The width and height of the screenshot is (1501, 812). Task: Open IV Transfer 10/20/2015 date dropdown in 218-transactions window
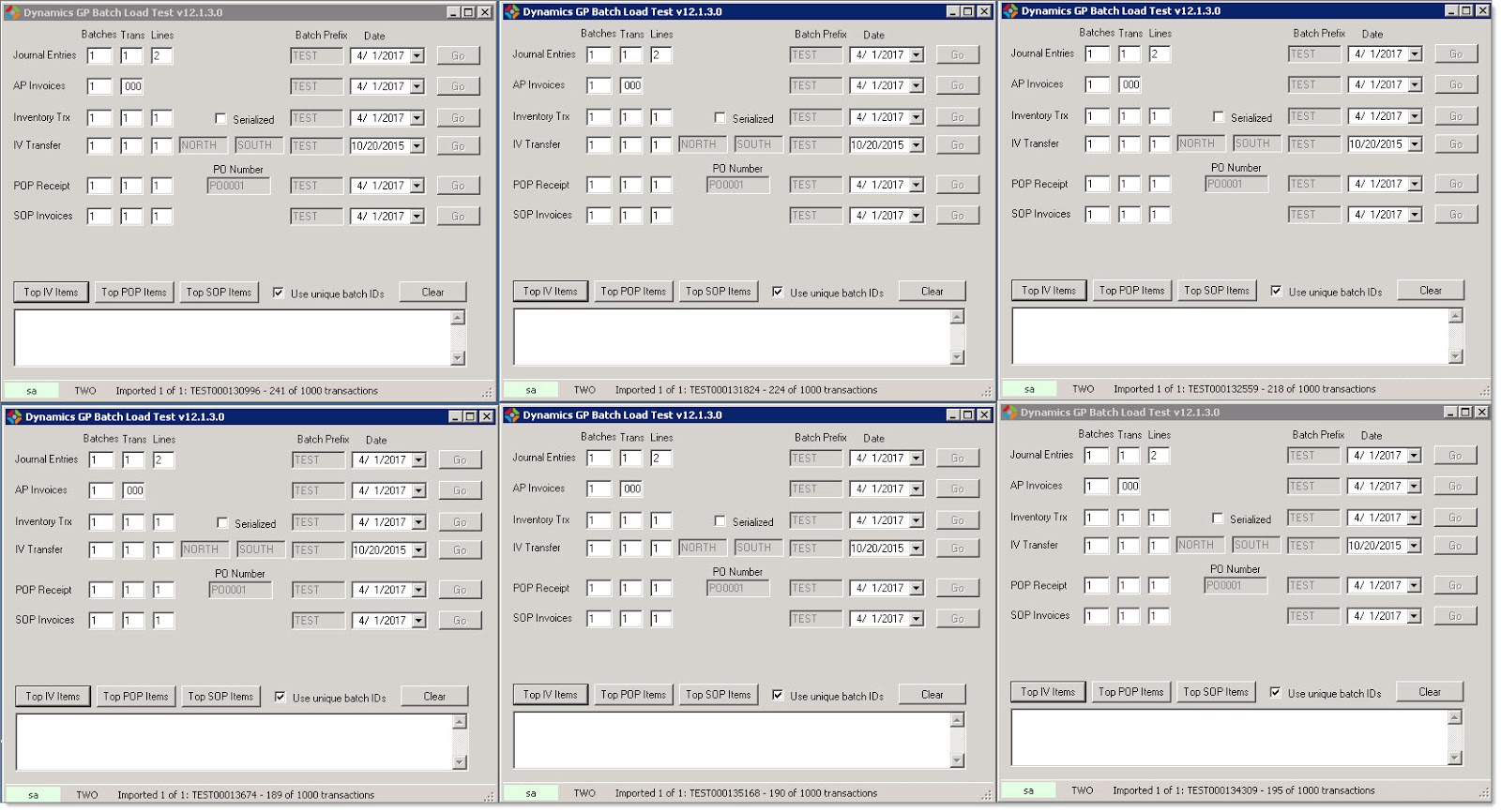(x=1415, y=144)
